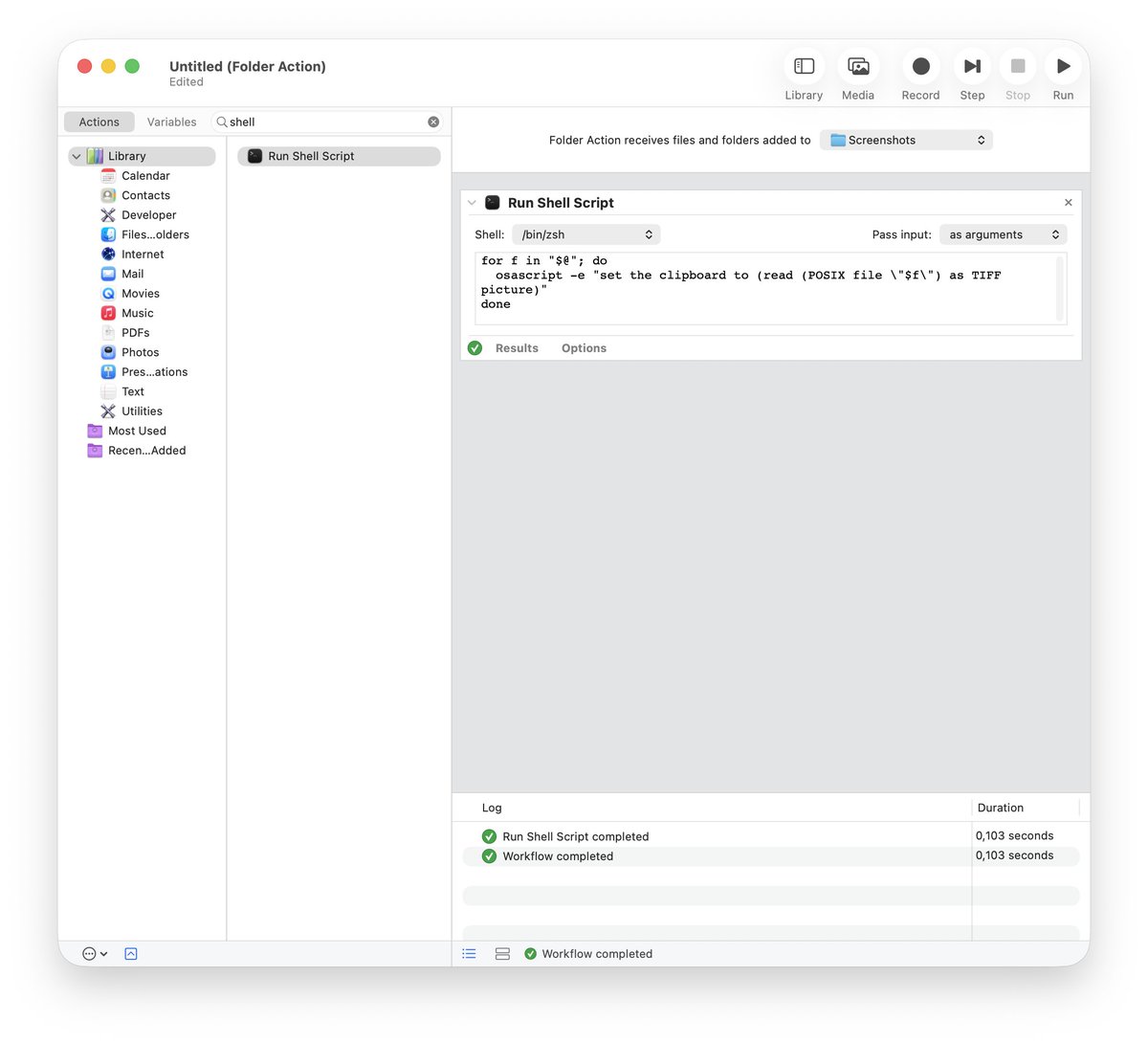Click the Run Shell Script action title

tap(561, 203)
